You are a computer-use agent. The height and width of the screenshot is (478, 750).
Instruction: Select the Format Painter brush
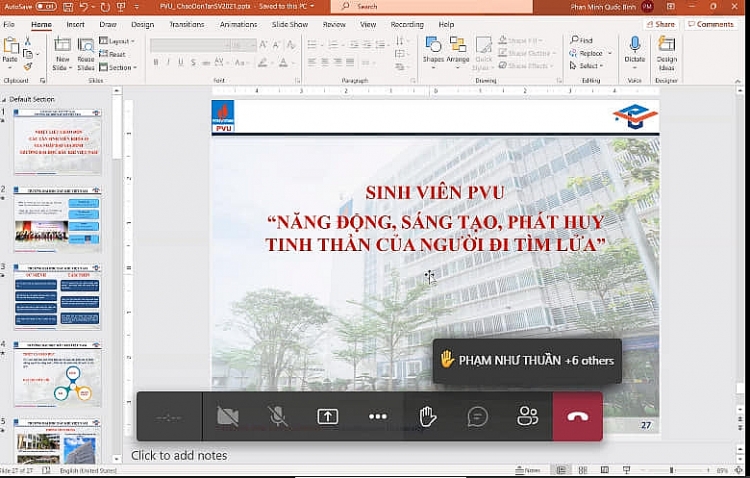click(x=28, y=67)
